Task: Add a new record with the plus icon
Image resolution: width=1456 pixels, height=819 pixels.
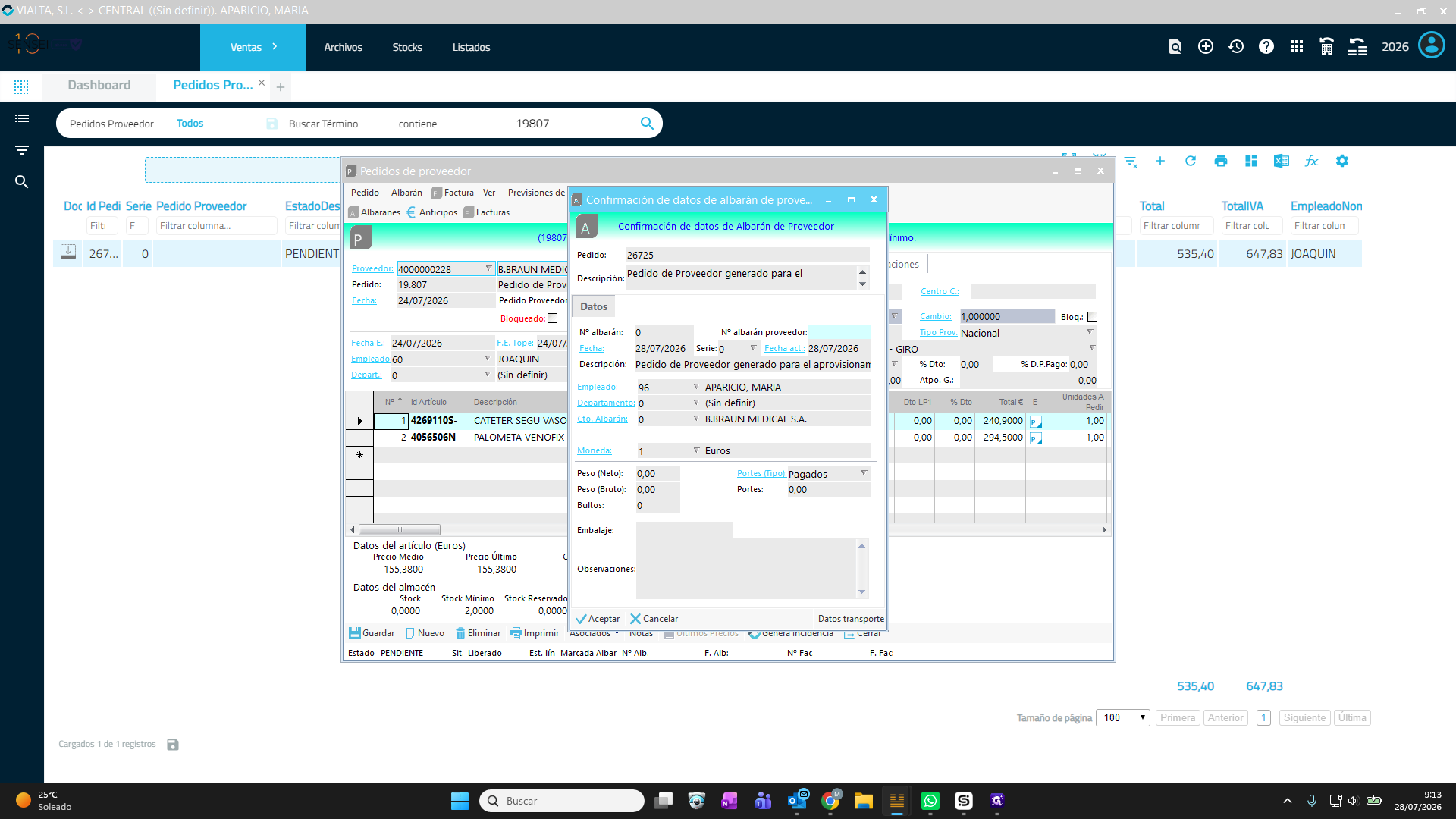Action: coord(1160,161)
